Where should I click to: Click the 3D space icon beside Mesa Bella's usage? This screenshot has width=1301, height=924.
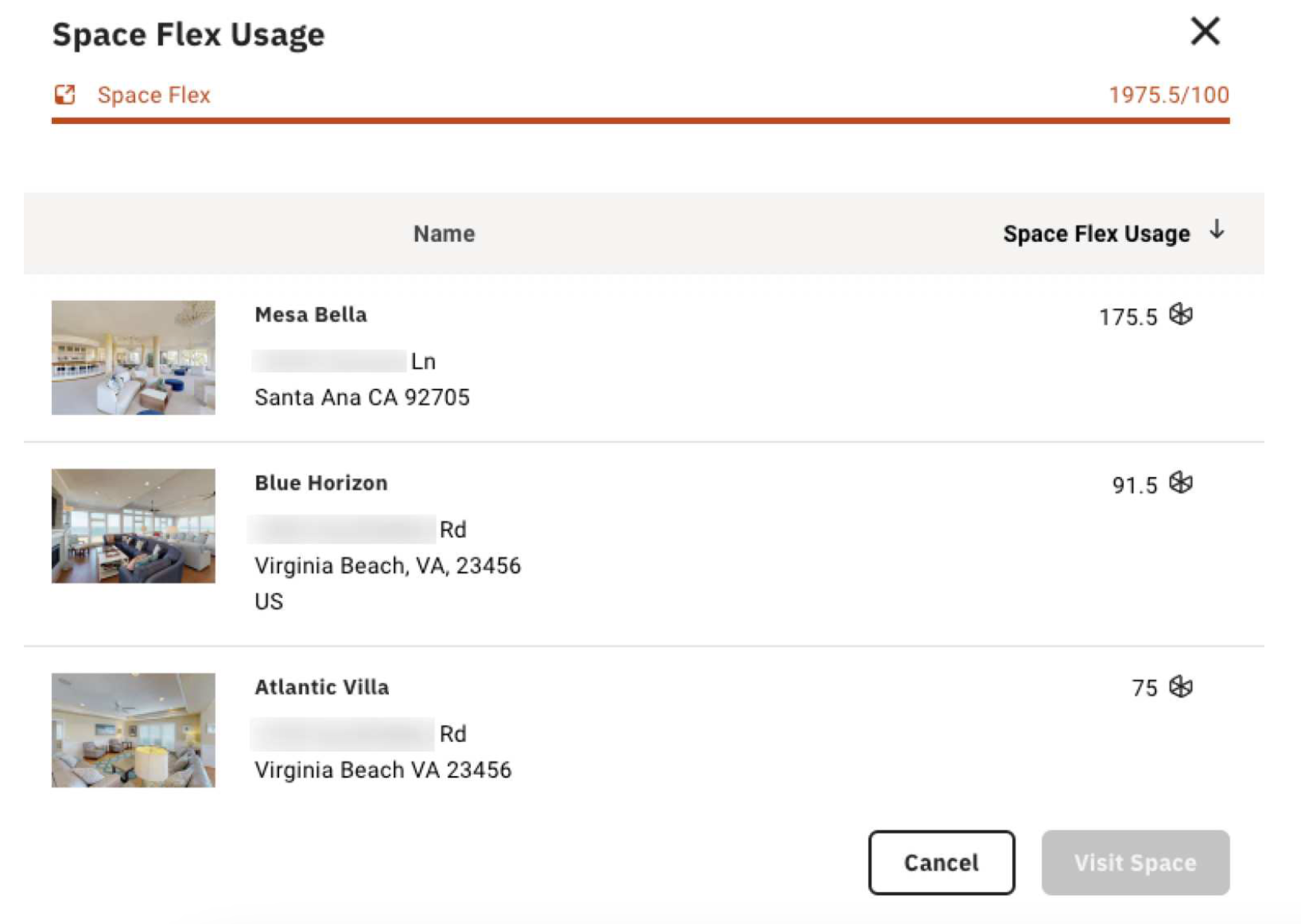tap(1183, 314)
